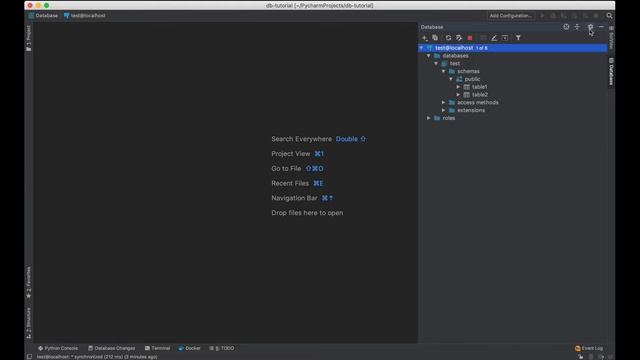Viewport: 640px width, 360px height.
Task: Collapse the public schema arrow
Action: pos(451,79)
